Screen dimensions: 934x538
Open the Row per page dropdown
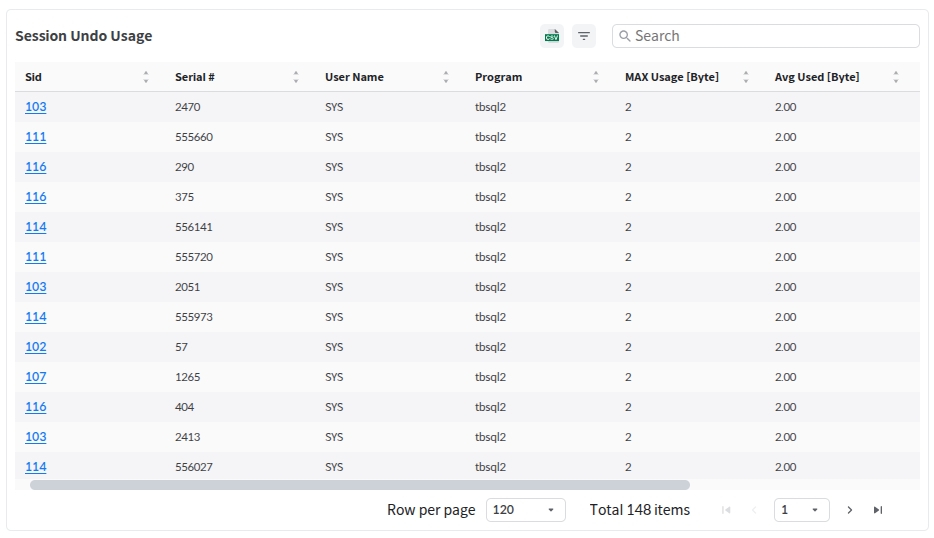[525, 510]
